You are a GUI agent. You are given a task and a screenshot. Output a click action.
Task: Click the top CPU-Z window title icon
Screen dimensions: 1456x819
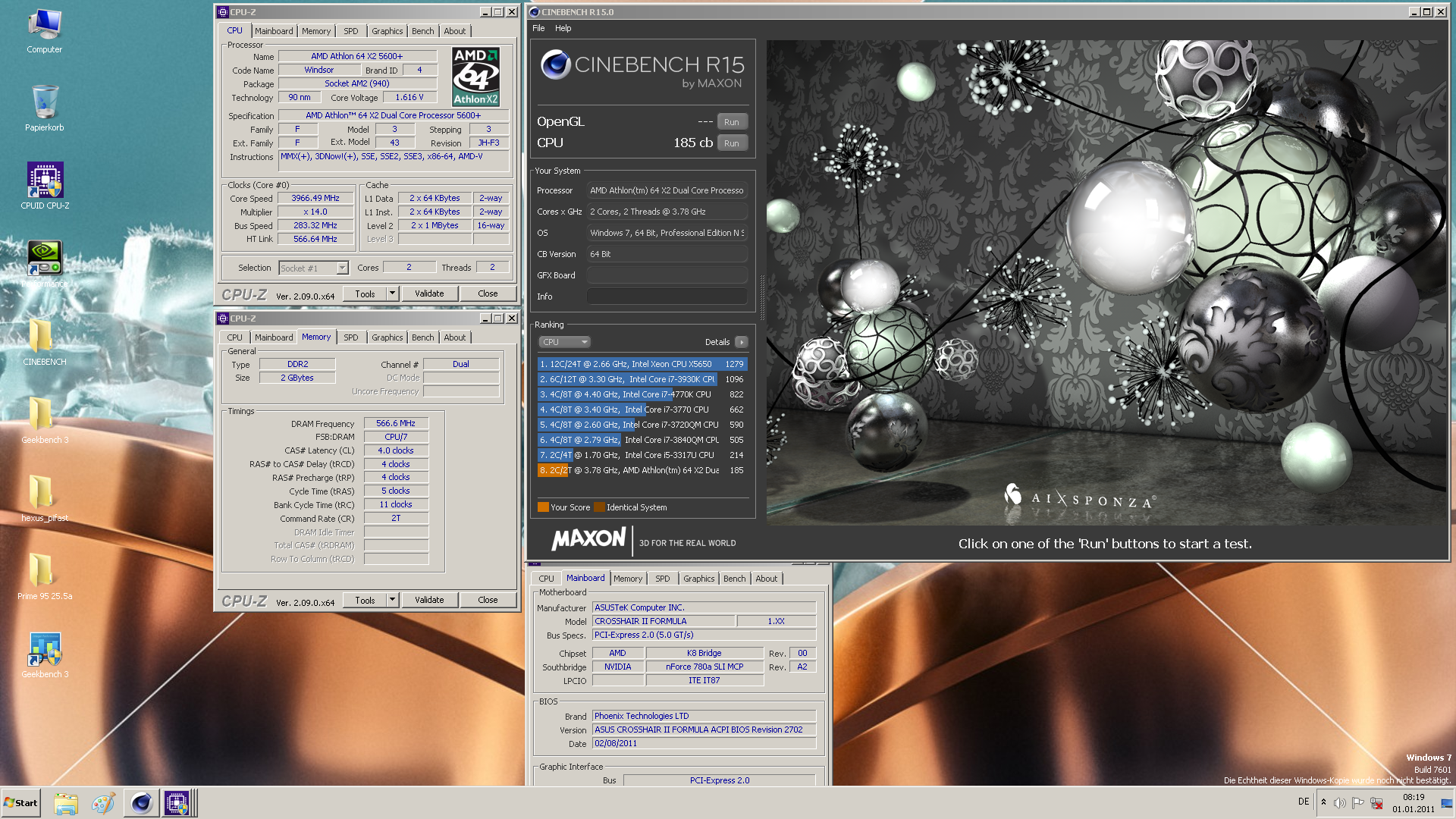tap(223, 12)
